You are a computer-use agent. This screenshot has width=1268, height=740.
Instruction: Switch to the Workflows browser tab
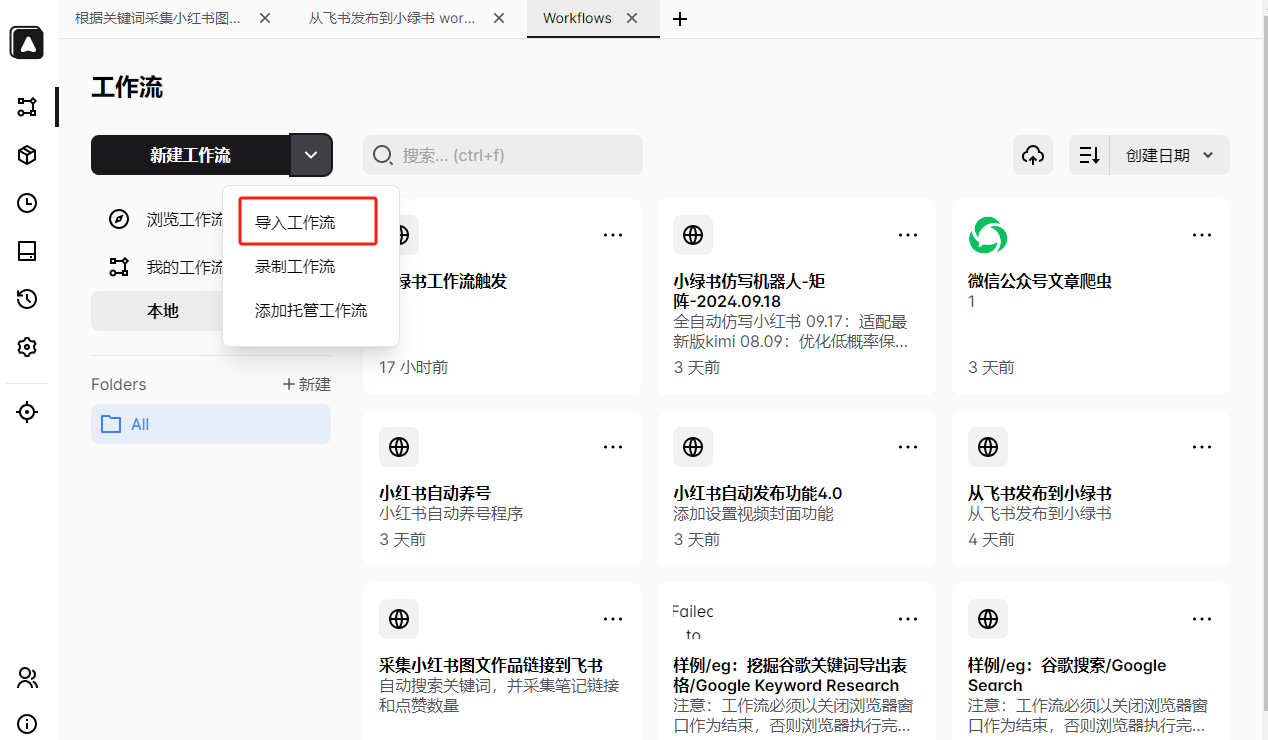[577, 18]
